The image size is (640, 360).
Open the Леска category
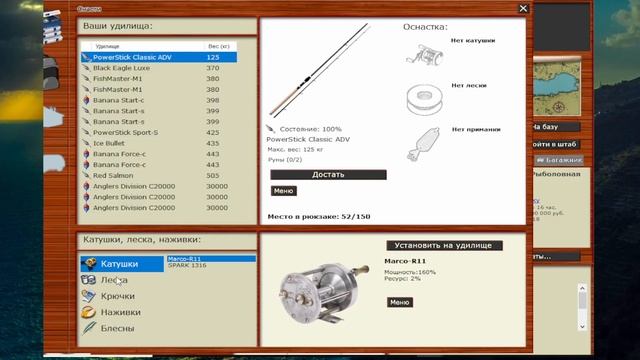point(114,280)
